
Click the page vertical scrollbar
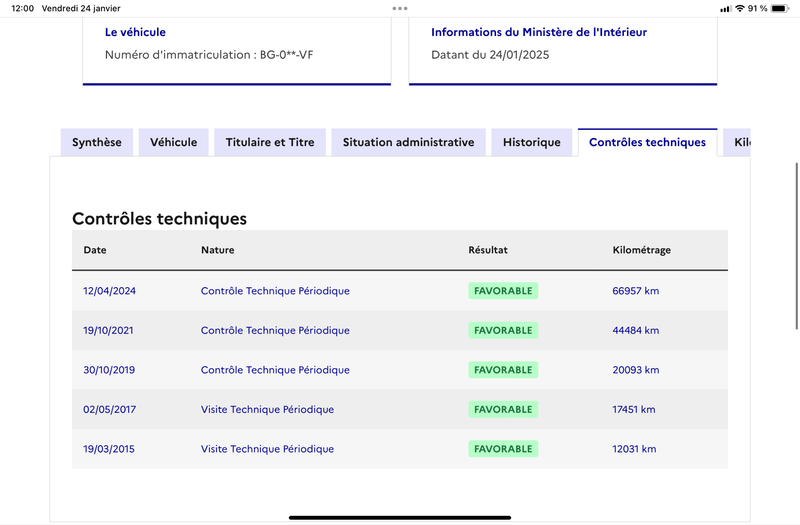coord(797,246)
